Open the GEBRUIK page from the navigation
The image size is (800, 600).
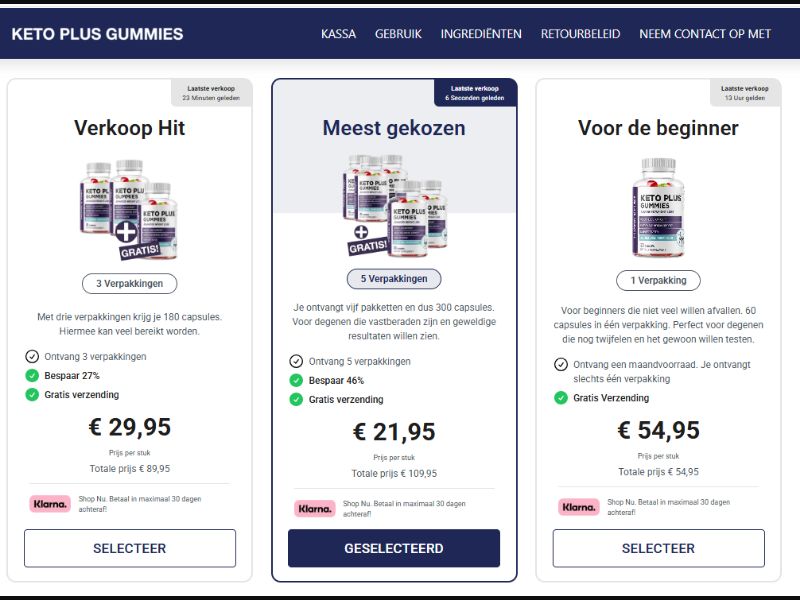398,33
